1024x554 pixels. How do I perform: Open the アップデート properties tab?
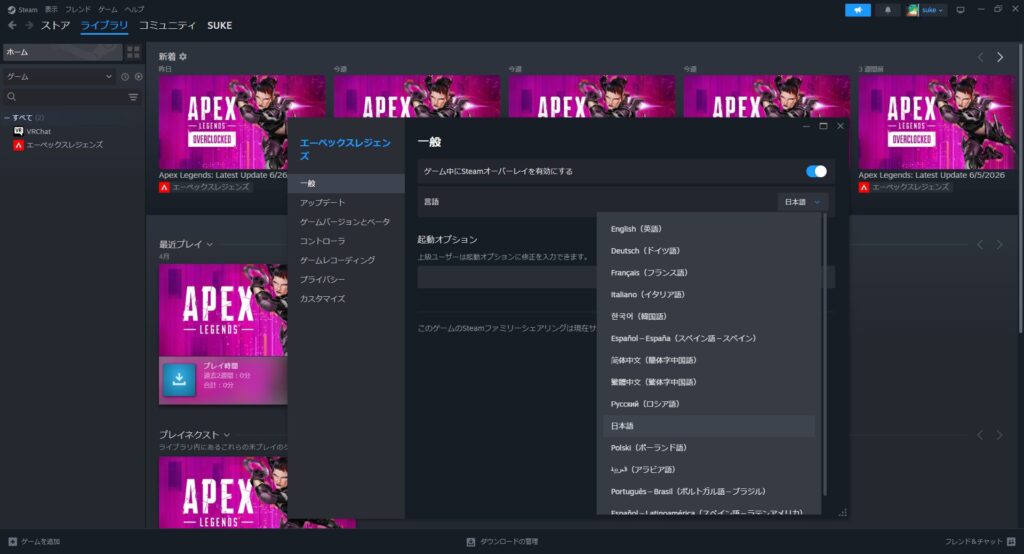tap(346, 203)
